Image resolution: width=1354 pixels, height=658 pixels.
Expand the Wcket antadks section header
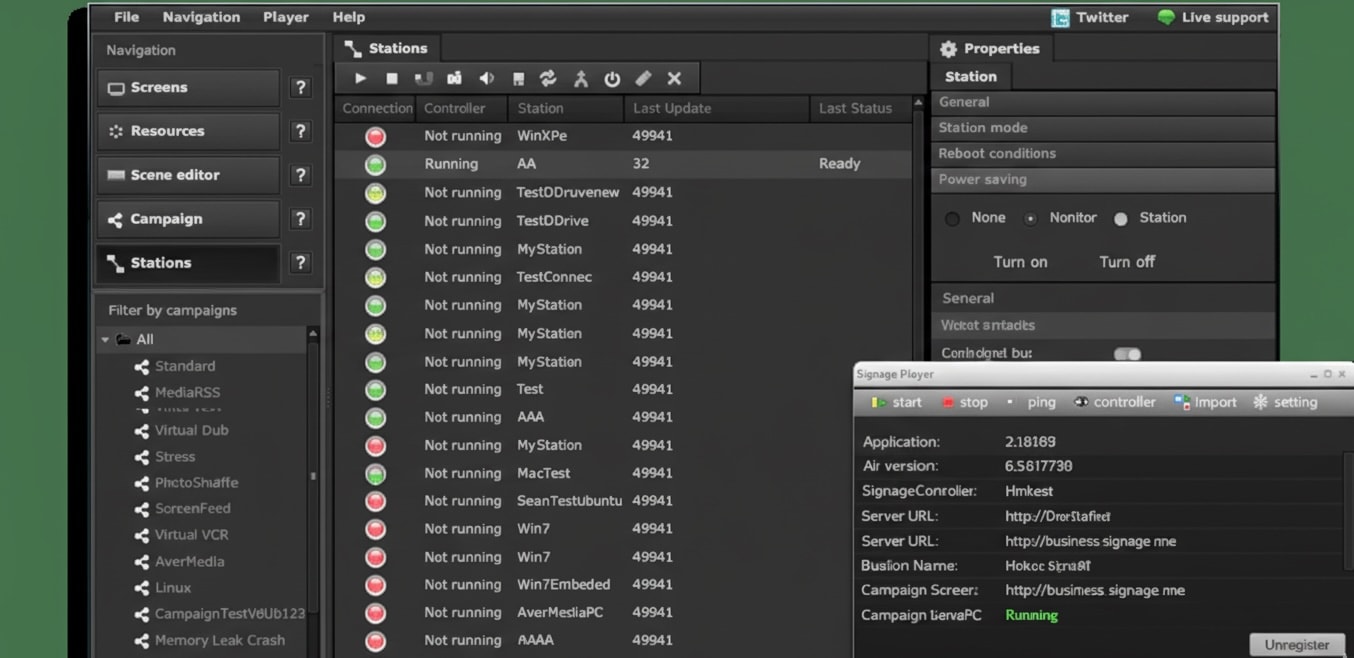pos(1103,325)
